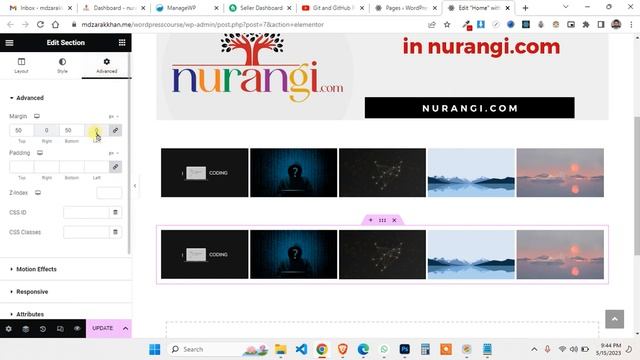This screenshot has width=640, height=360.
Task: Edit the Margin Right value field
Action: pyautogui.click(x=47, y=130)
